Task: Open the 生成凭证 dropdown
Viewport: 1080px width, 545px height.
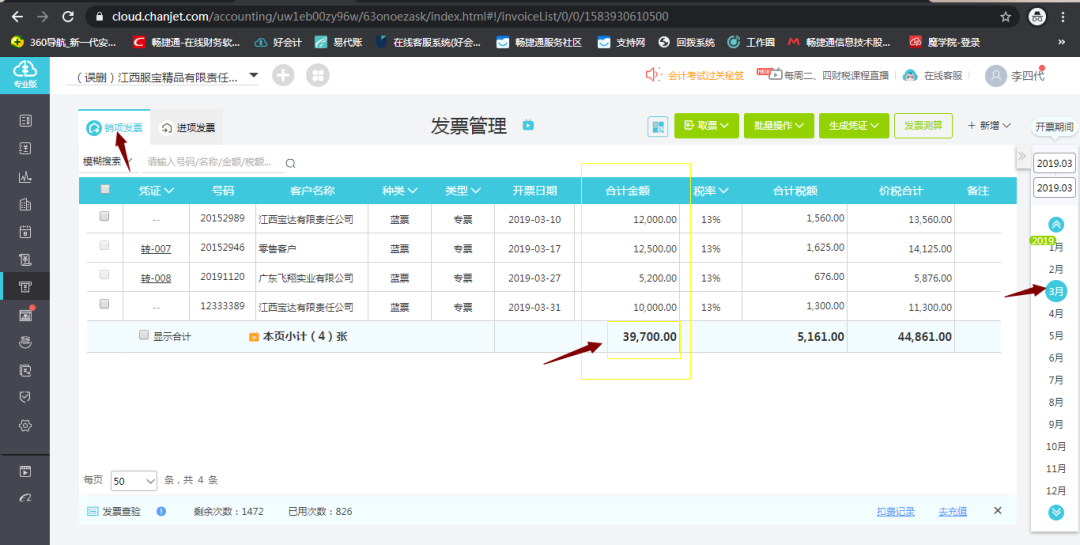Action: [854, 126]
